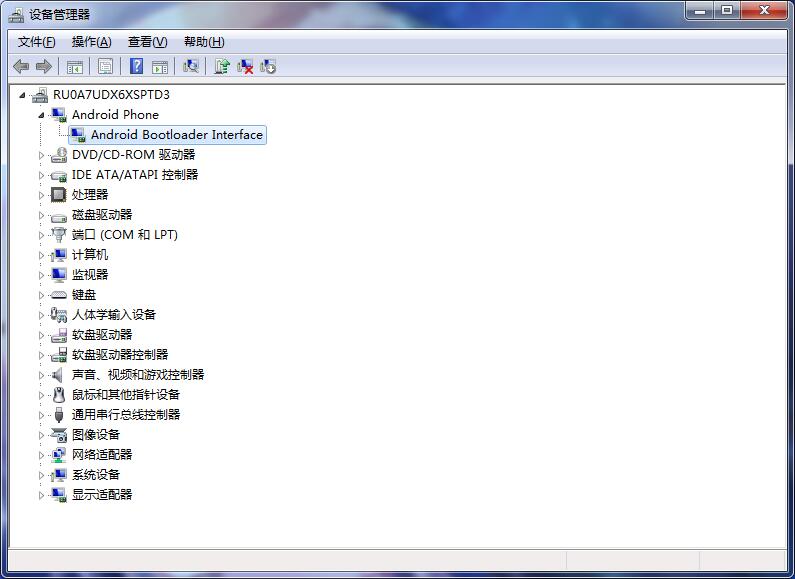The height and width of the screenshot is (579, 795).
Task: Click the blue Help question mark icon
Action: pos(136,67)
